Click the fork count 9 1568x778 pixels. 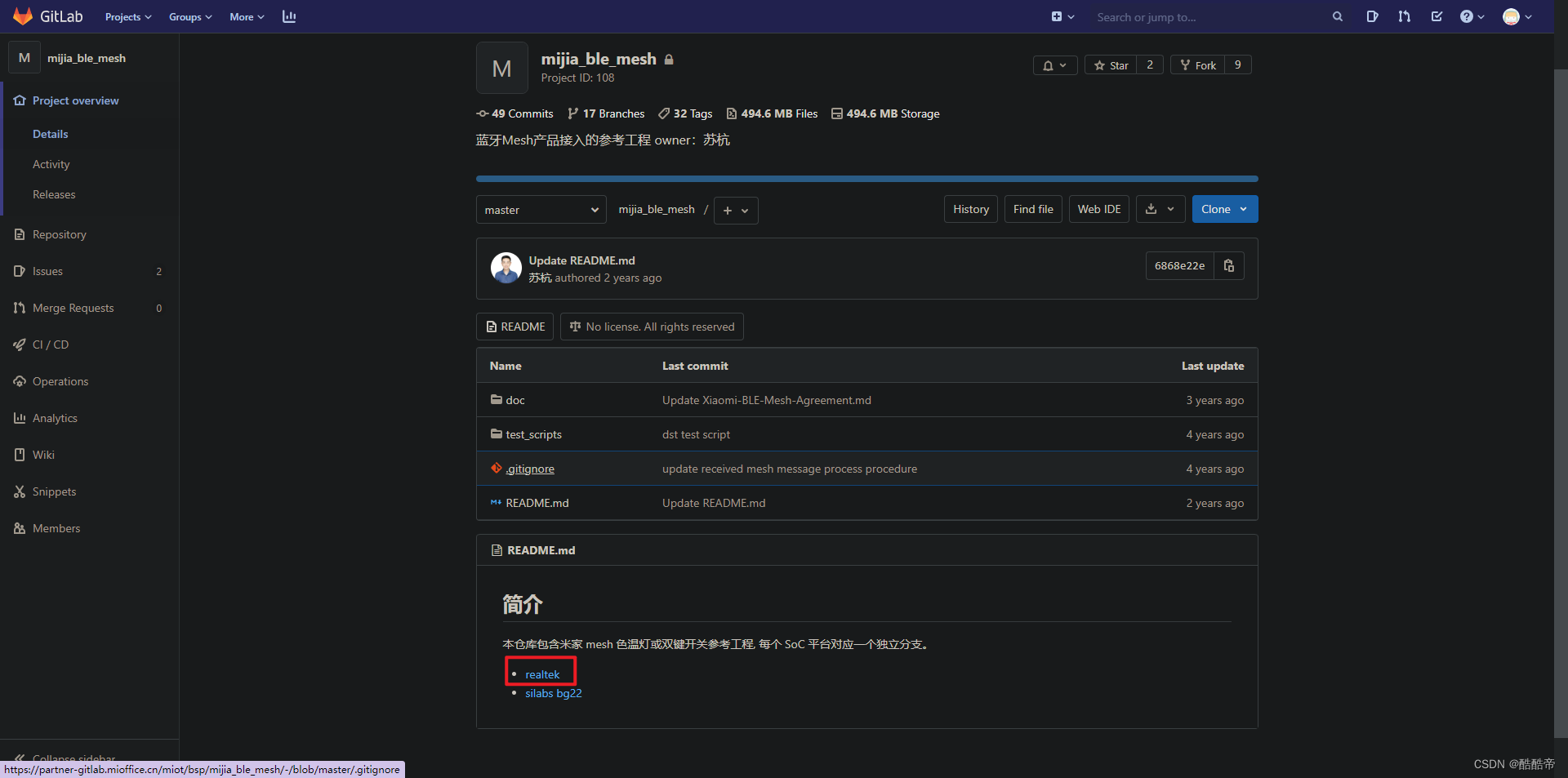click(x=1238, y=65)
